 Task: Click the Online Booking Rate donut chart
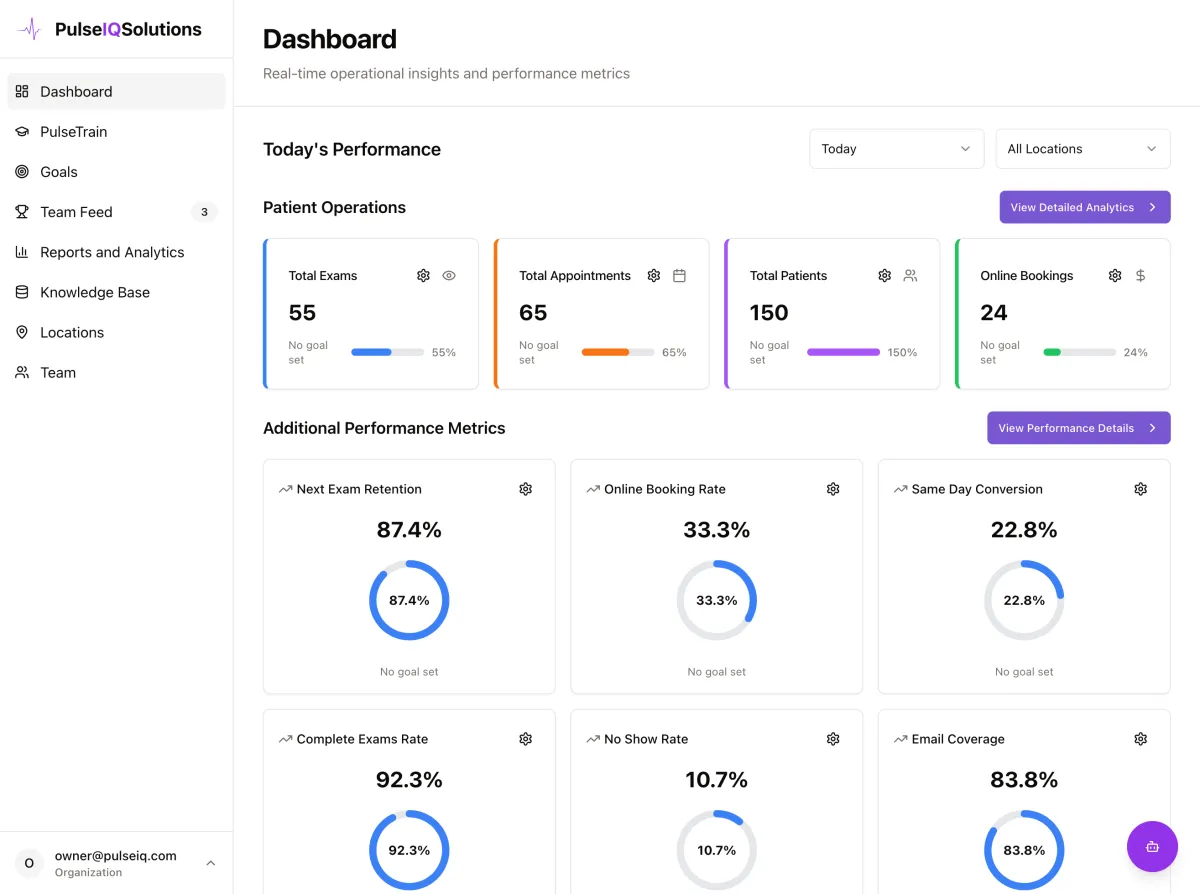point(717,600)
